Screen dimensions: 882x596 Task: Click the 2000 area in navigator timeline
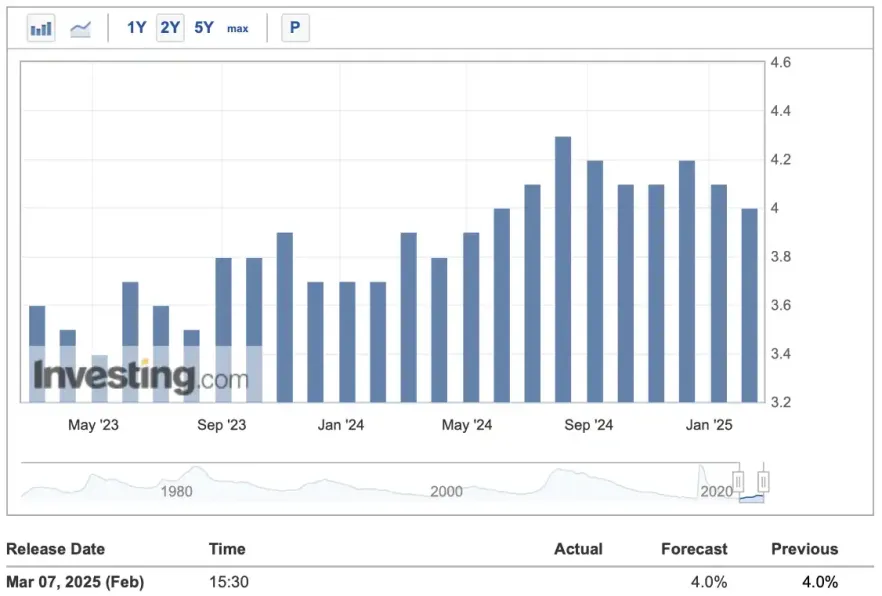(446, 490)
